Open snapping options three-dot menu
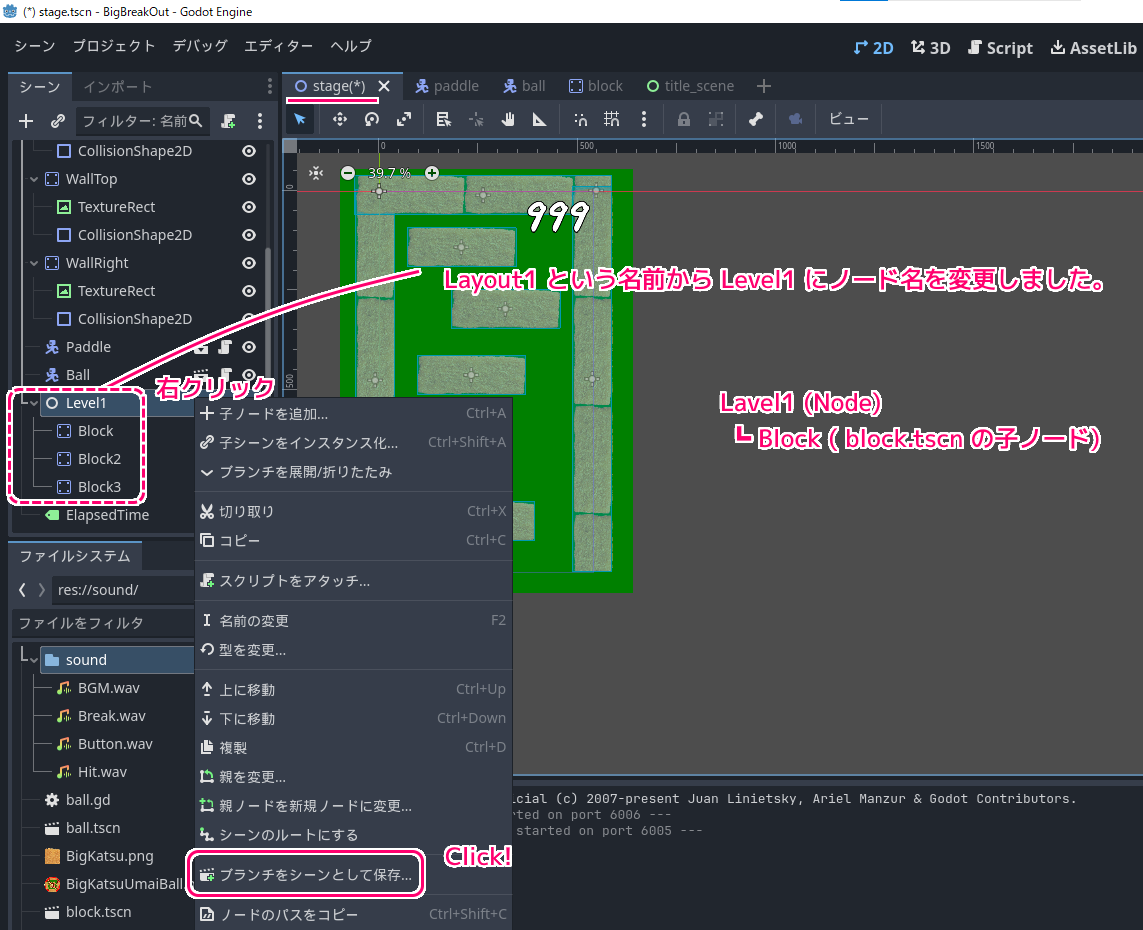This screenshot has width=1143, height=930. [x=644, y=120]
